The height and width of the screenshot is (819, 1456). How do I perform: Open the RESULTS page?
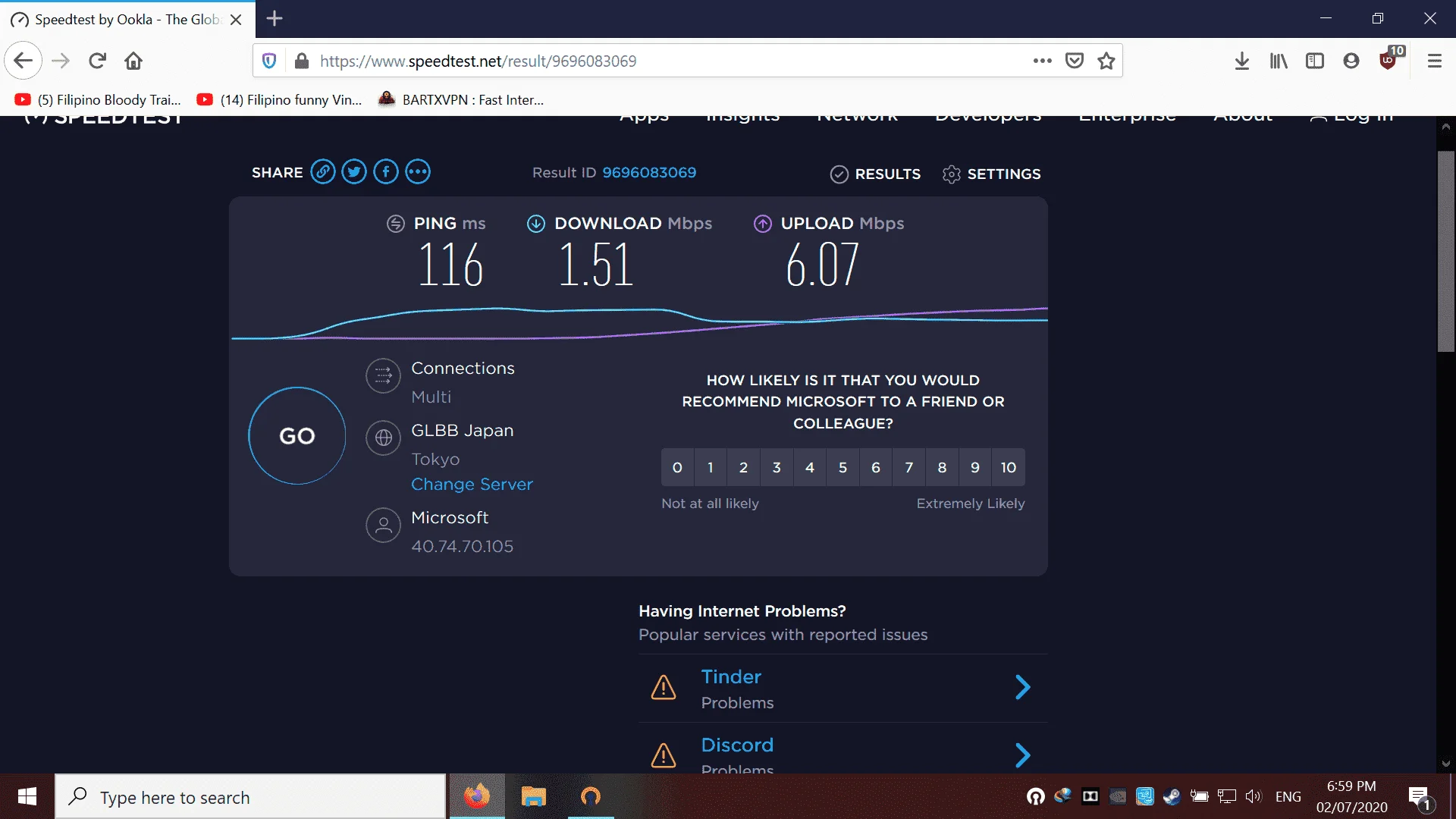875,174
